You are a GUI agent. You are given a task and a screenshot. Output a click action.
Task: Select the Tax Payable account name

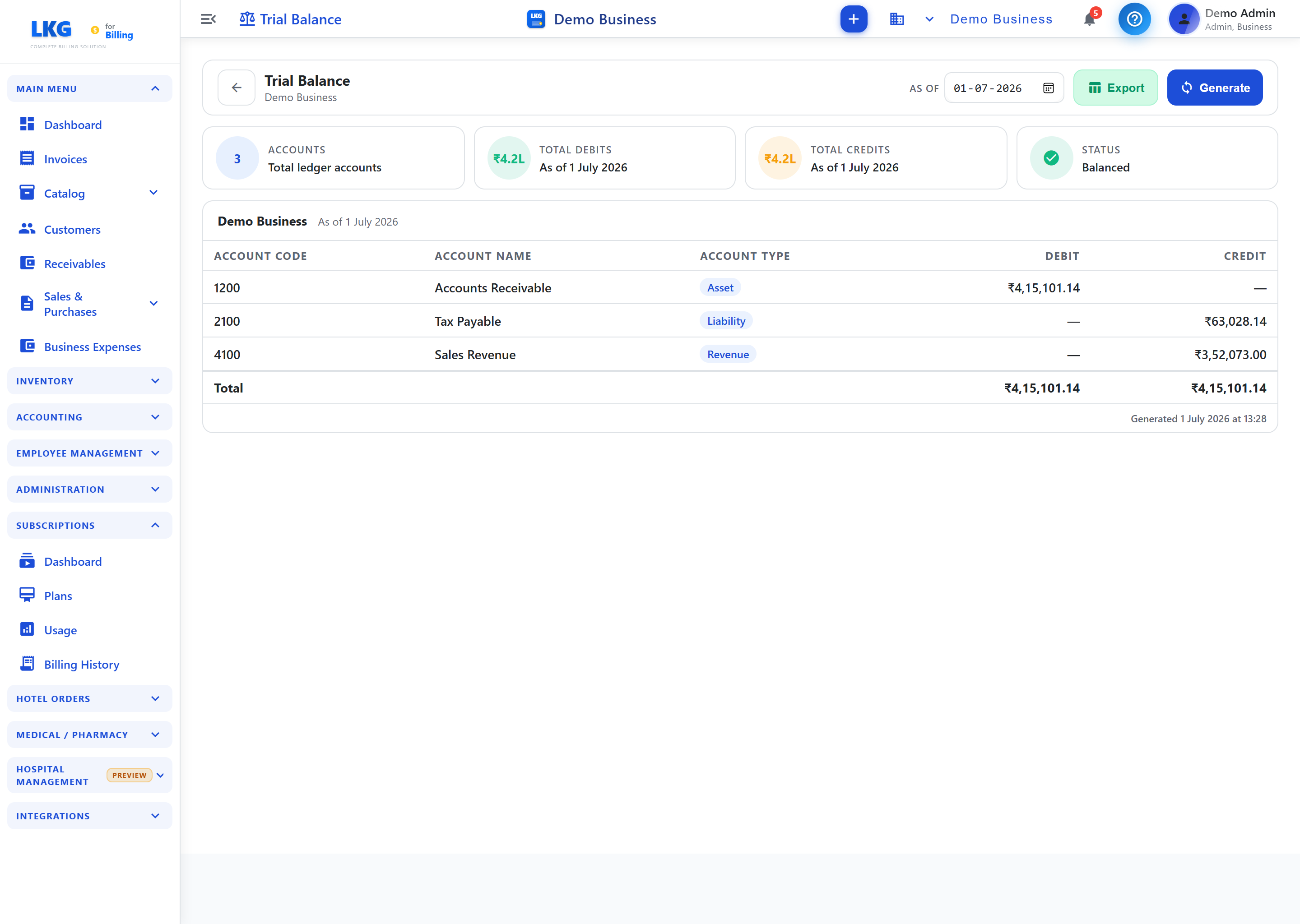click(x=467, y=322)
